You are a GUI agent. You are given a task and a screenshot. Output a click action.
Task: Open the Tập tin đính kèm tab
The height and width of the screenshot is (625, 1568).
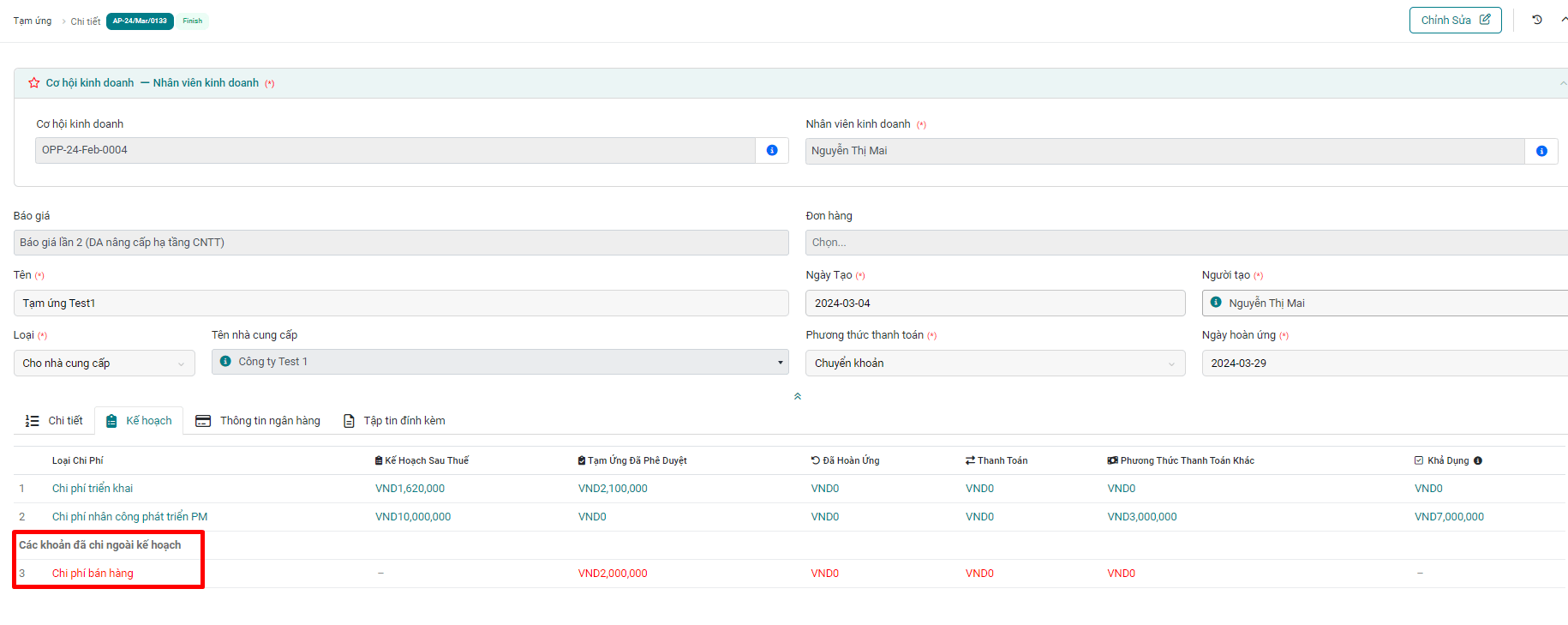[394, 421]
